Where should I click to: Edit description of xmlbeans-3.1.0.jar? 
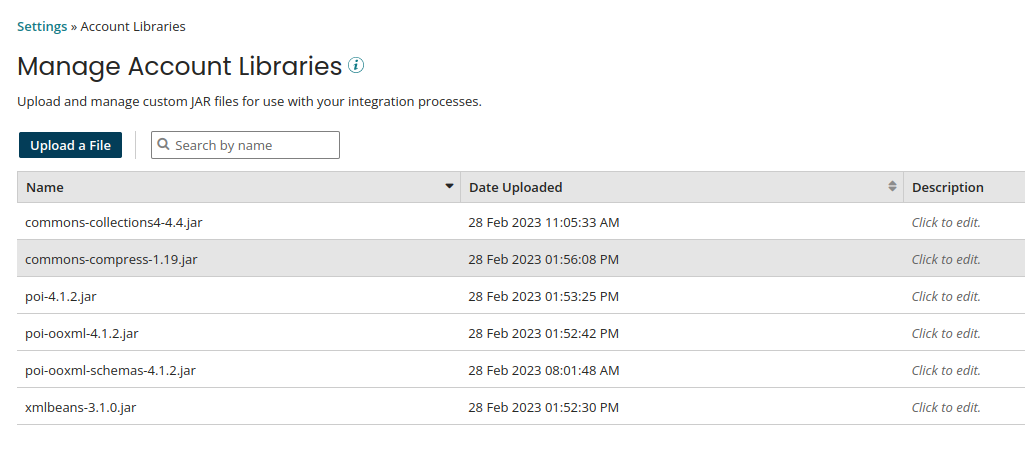[x=946, y=407]
